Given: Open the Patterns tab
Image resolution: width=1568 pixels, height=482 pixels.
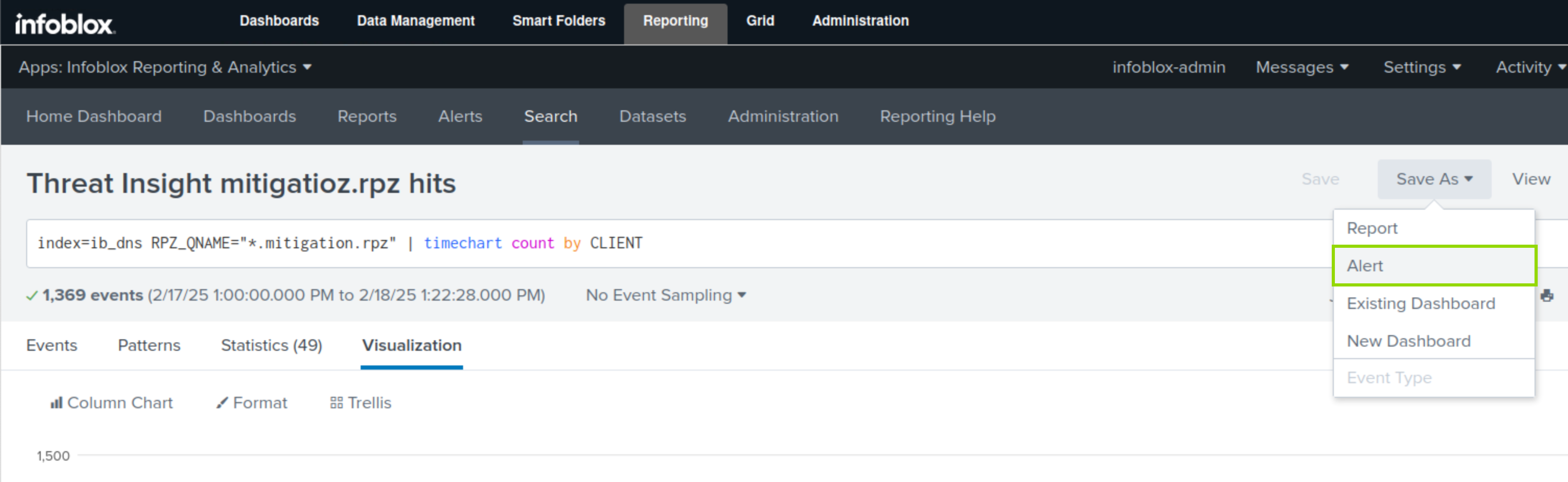Looking at the screenshot, I should pos(149,346).
